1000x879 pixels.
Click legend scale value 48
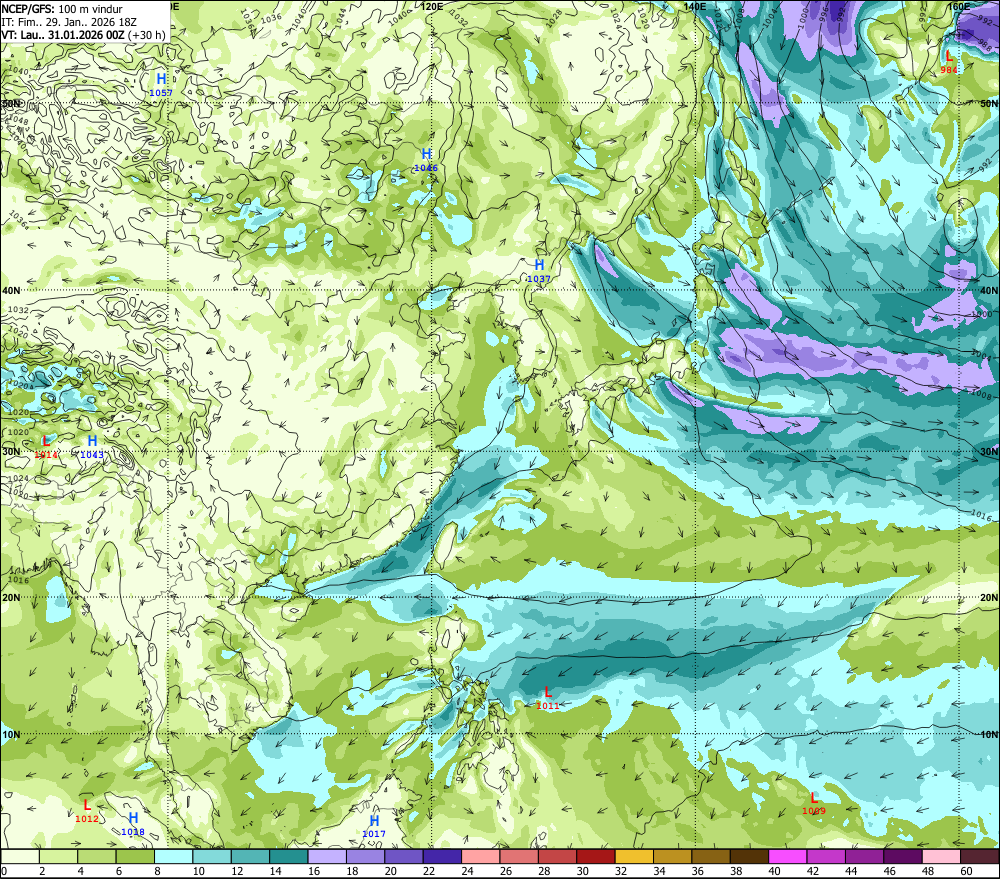927,871
